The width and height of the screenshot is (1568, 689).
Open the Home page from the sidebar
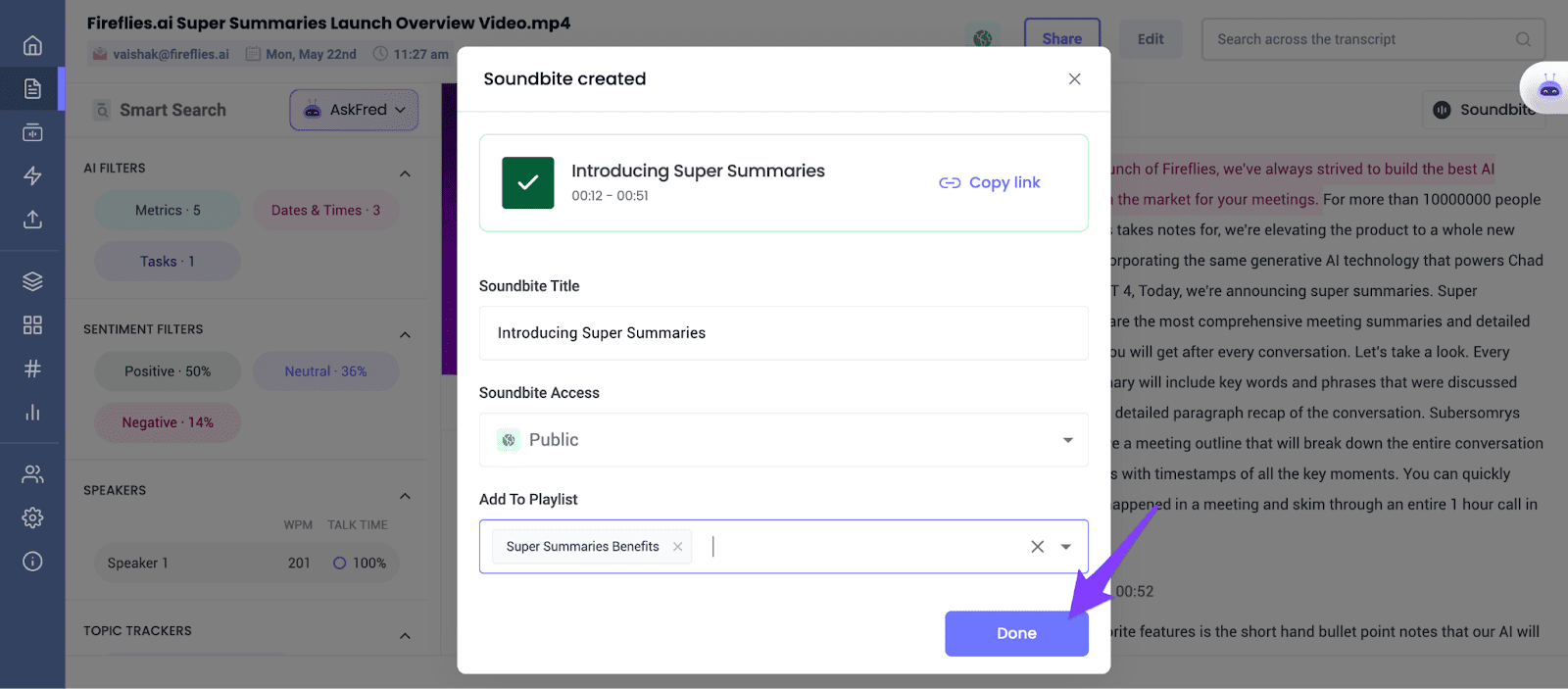[31, 44]
